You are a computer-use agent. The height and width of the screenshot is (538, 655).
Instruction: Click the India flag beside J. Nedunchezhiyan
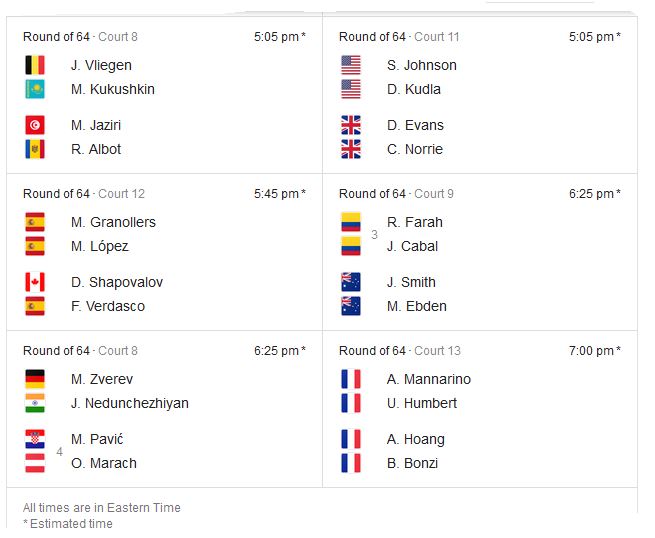point(35,403)
